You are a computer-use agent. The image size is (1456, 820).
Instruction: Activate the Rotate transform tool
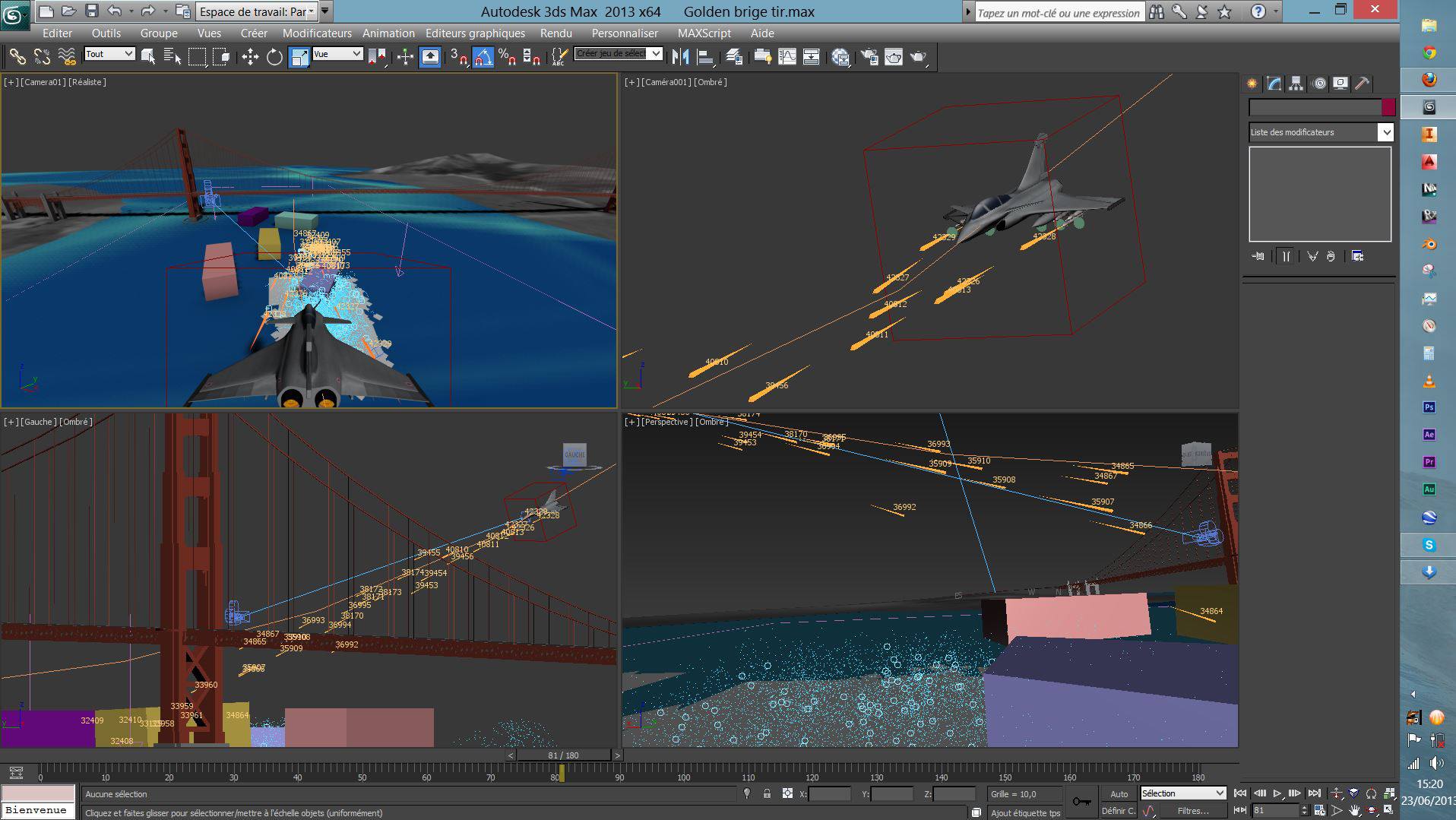click(274, 57)
